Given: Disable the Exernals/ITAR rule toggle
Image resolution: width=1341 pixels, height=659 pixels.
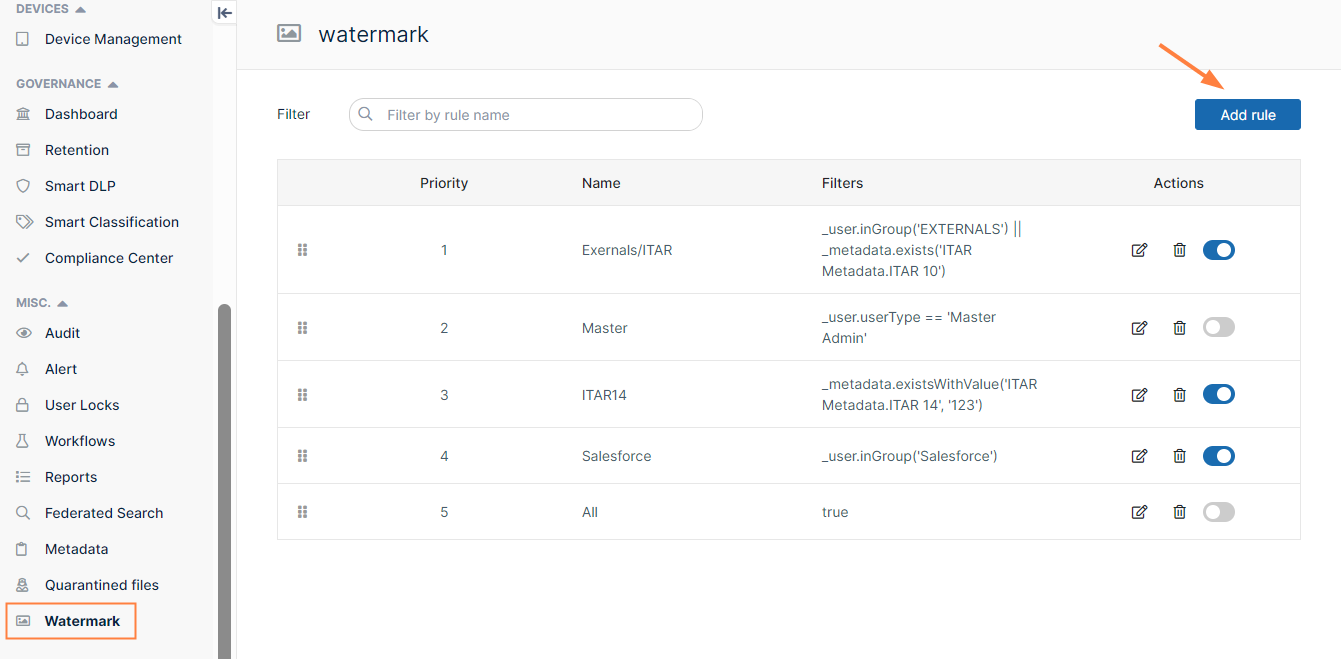Looking at the screenshot, I should tap(1218, 250).
